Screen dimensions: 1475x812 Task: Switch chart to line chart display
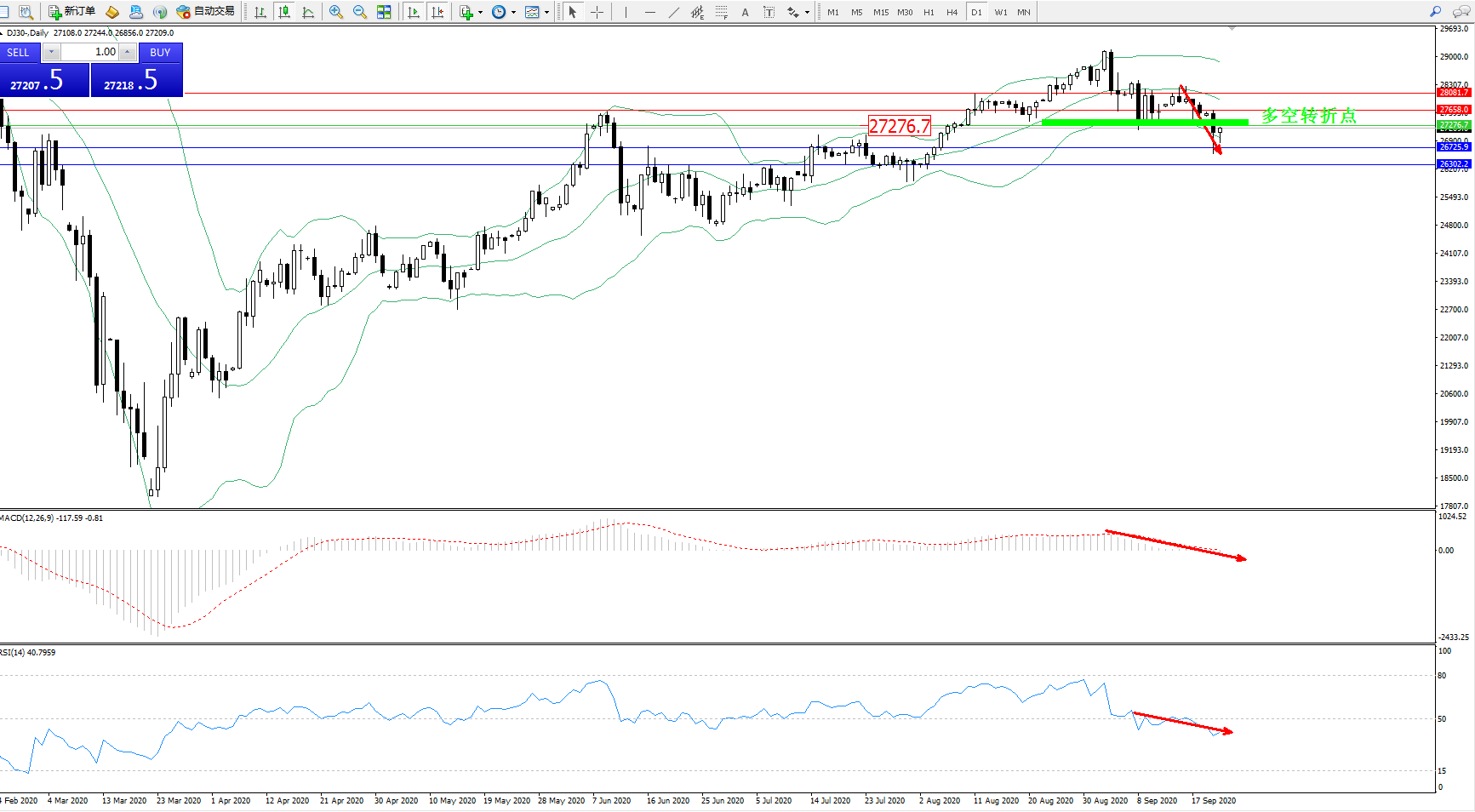coord(308,12)
